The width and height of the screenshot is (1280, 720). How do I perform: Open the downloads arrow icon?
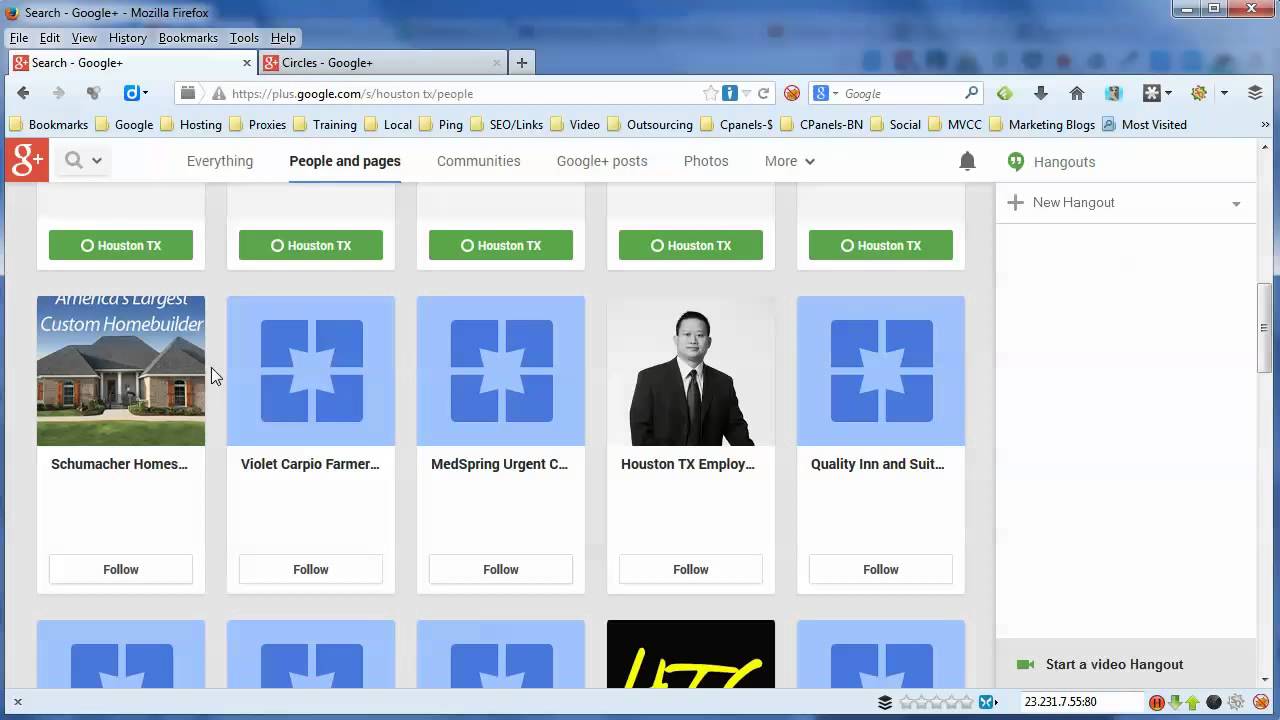pyautogui.click(x=1041, y=93)
